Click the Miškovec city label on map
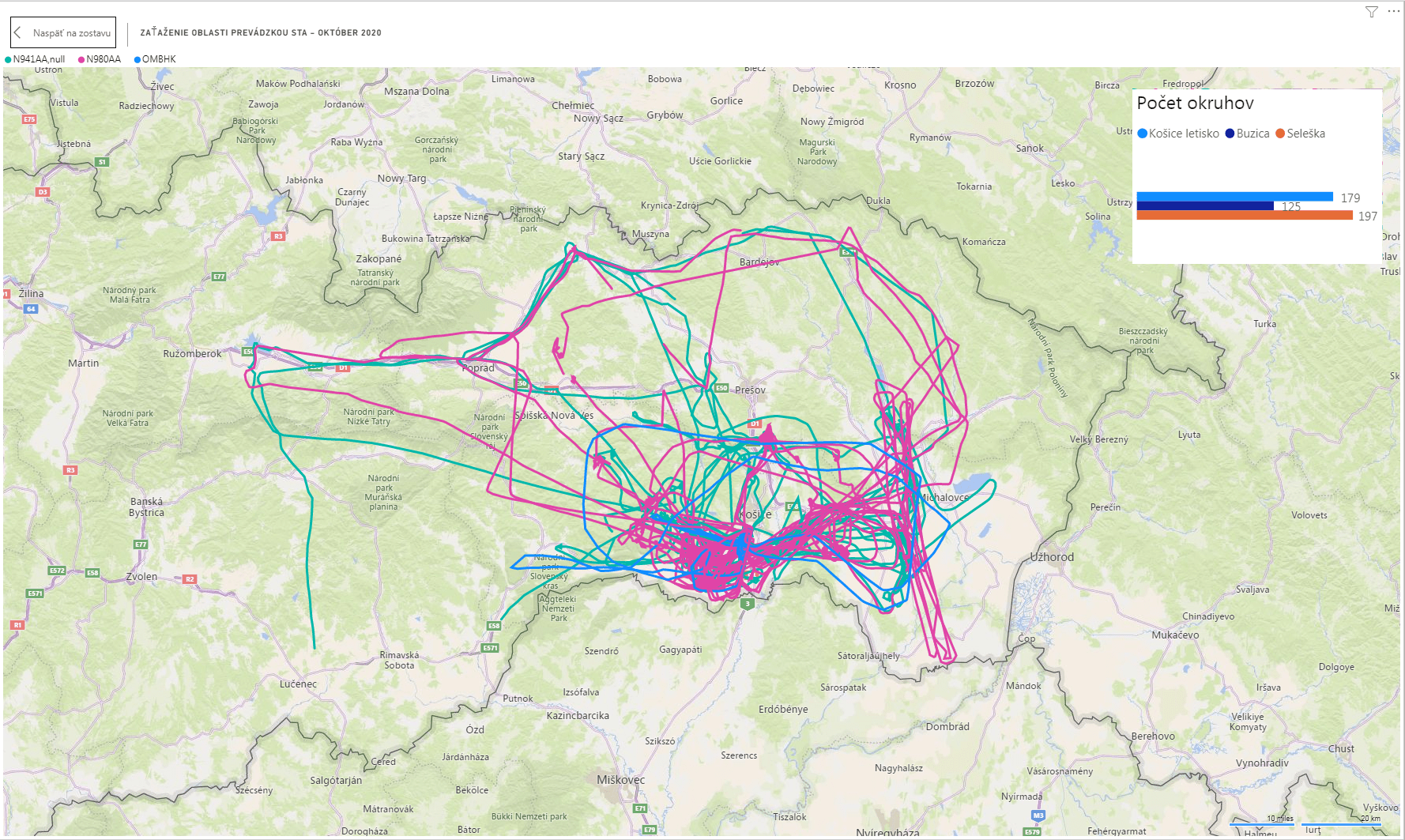Viewport: 1405px width, 840px height. point(620,780)
